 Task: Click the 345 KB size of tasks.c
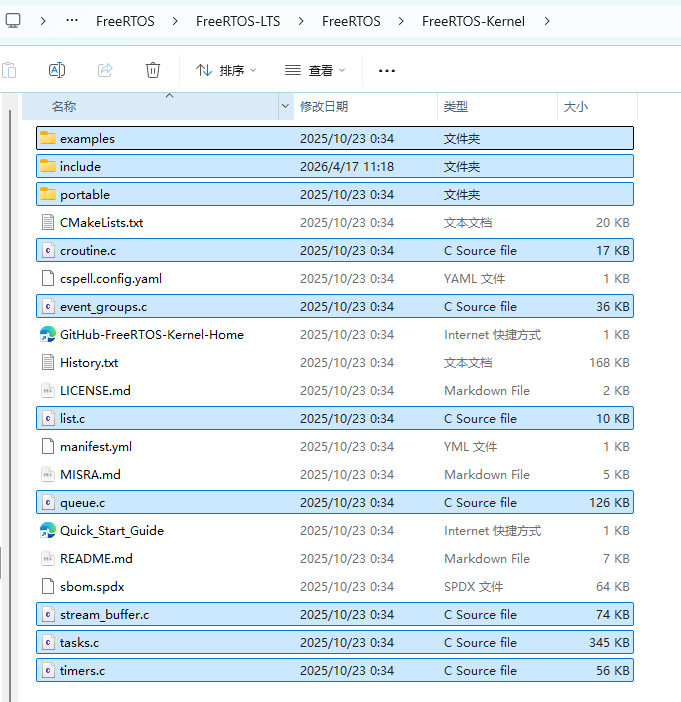609,642
